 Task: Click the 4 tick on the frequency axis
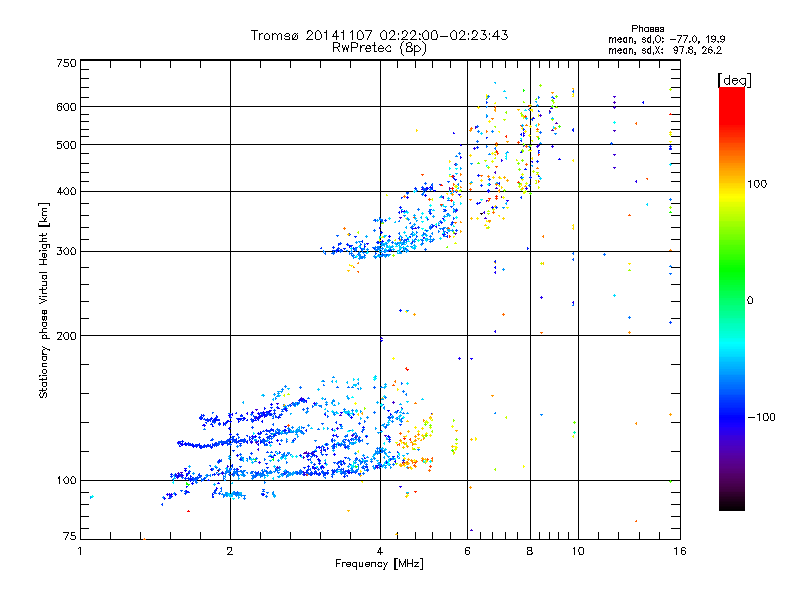pyautogui.click(x=380, y=551)
